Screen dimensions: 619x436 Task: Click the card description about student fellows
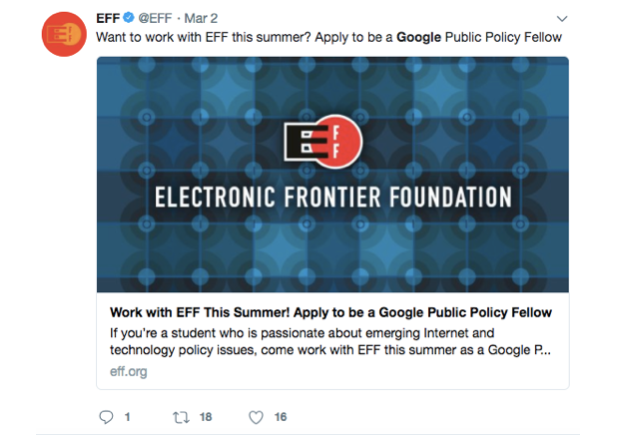(330, 342)
